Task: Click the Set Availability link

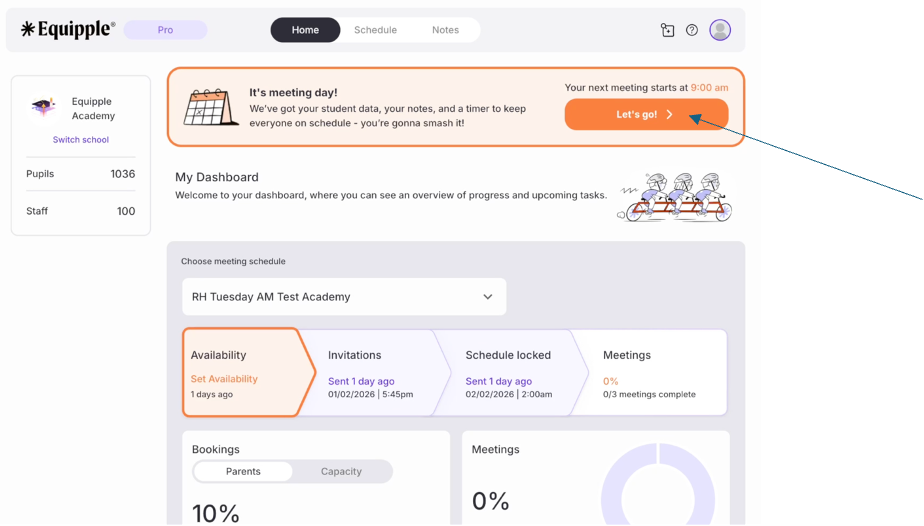Action: [224, 379]
